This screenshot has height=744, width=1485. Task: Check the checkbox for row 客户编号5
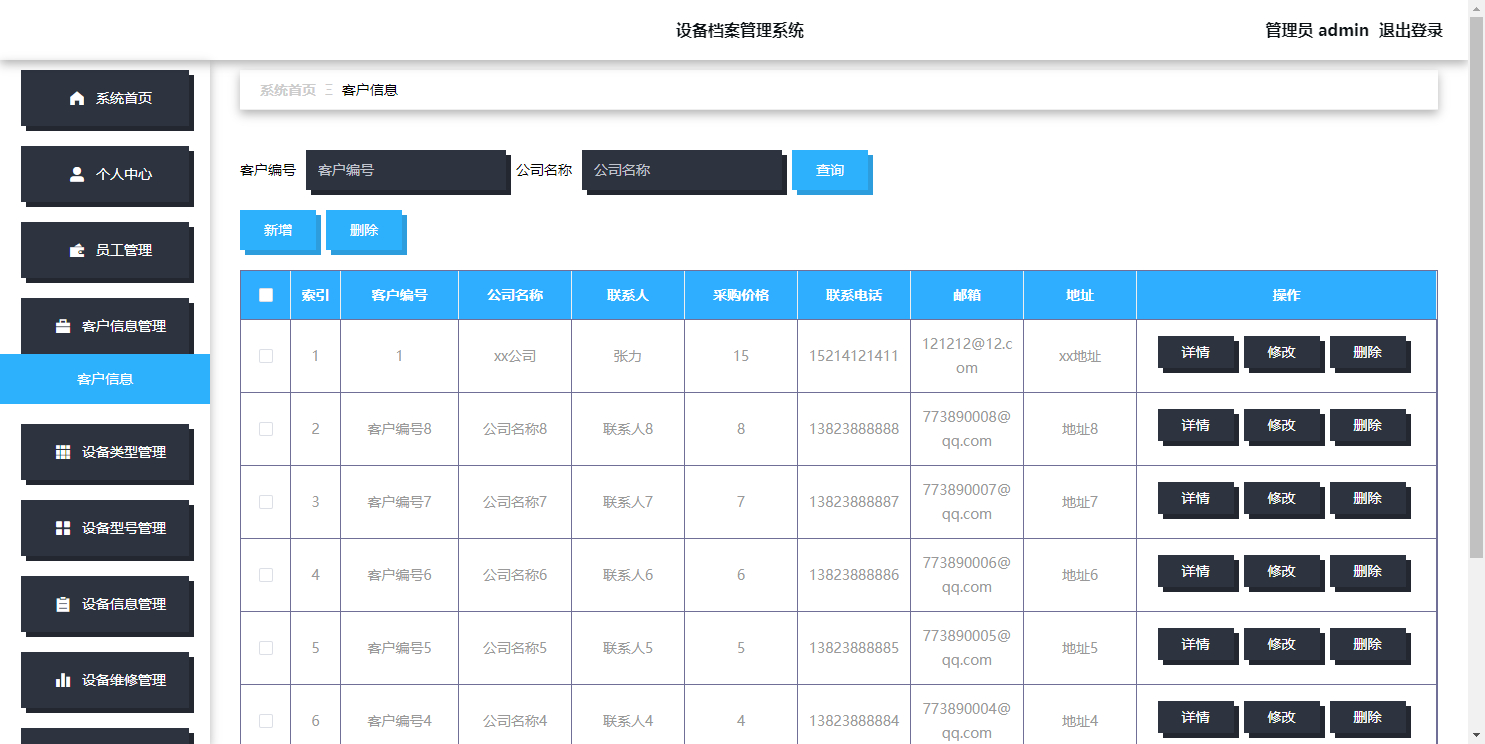(x=266, y=648)
